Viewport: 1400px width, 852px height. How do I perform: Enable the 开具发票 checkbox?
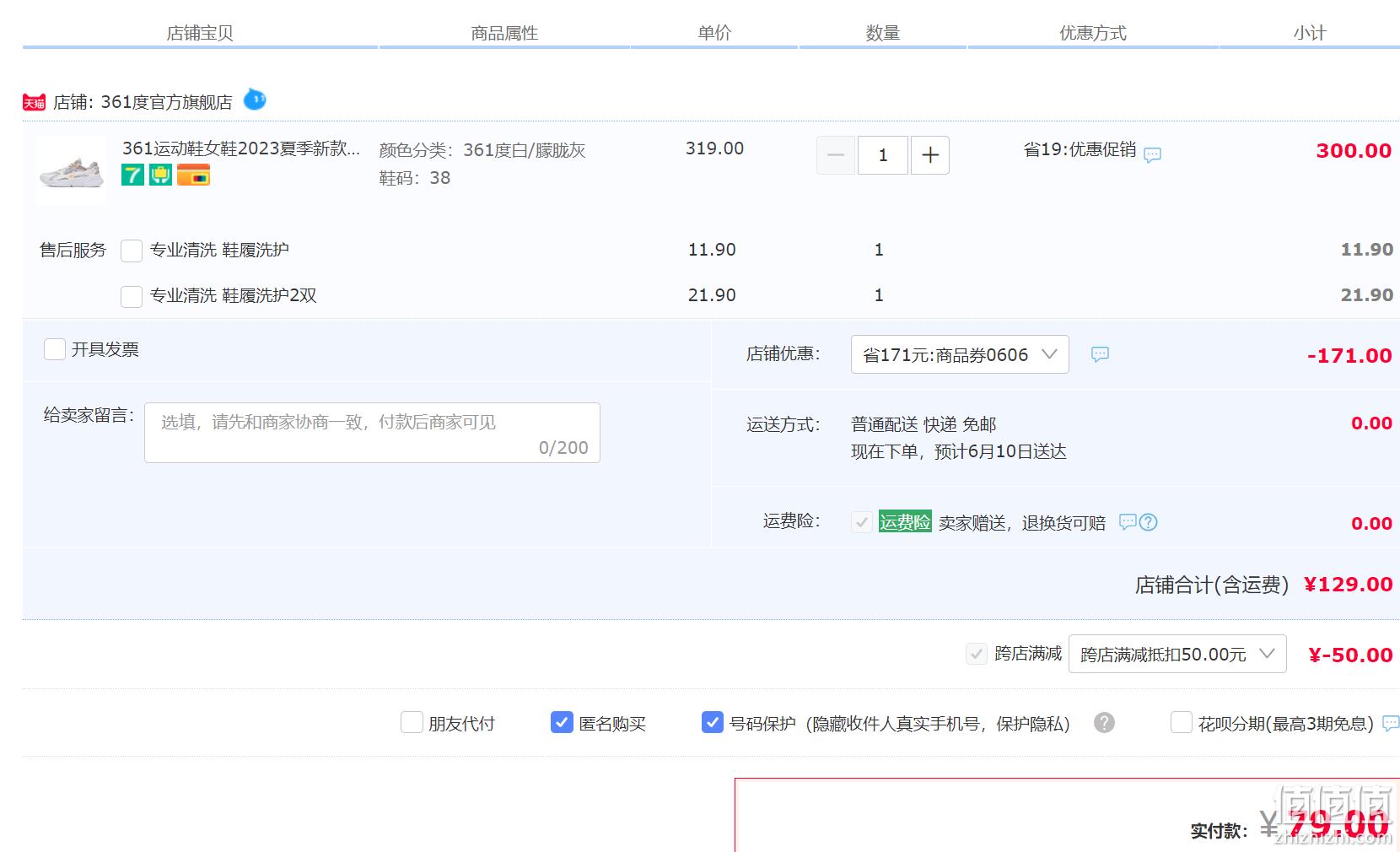[x=55, y=349]
